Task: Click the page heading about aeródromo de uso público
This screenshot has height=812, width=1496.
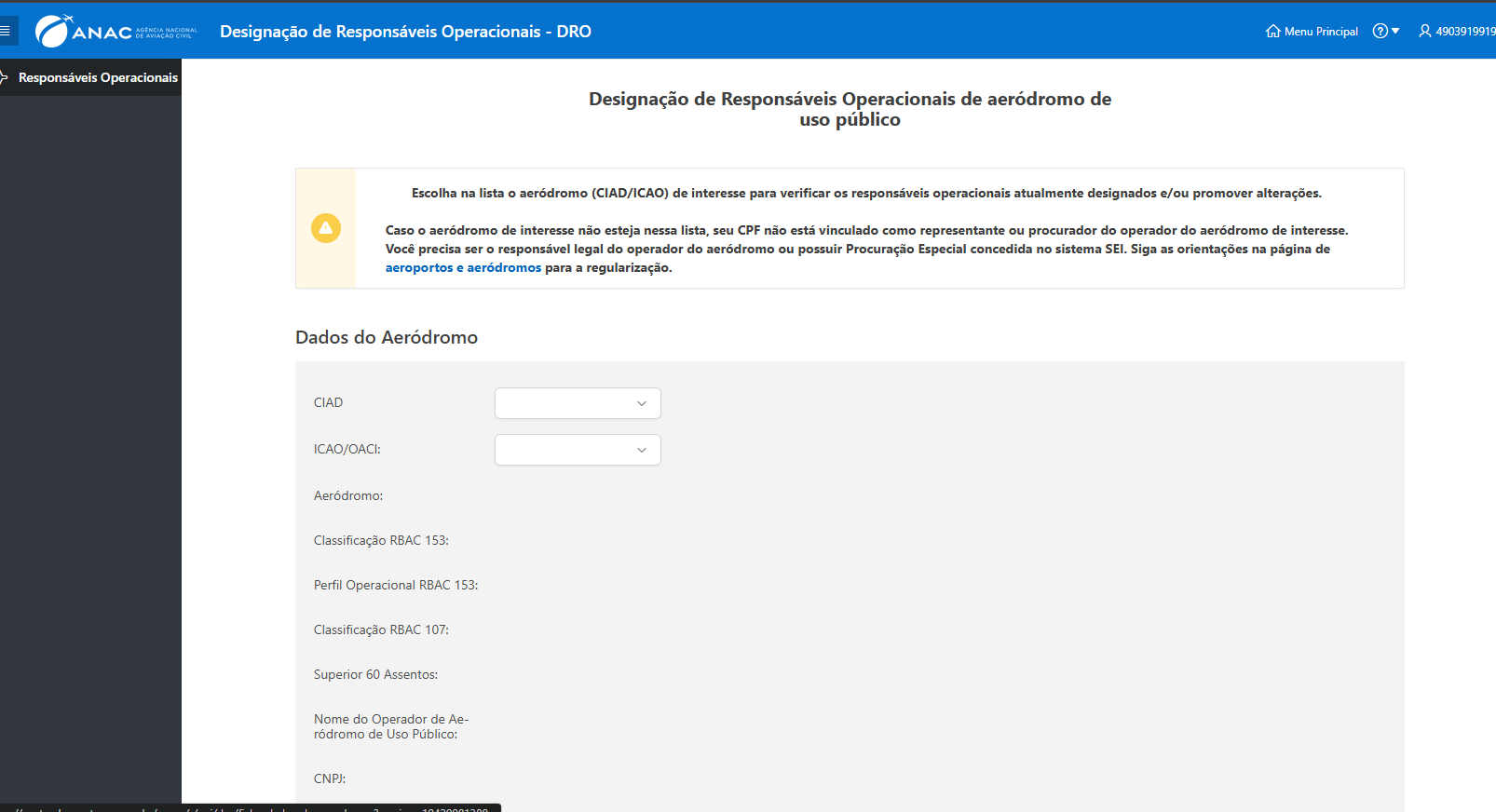Action: (x=850, y=109)
